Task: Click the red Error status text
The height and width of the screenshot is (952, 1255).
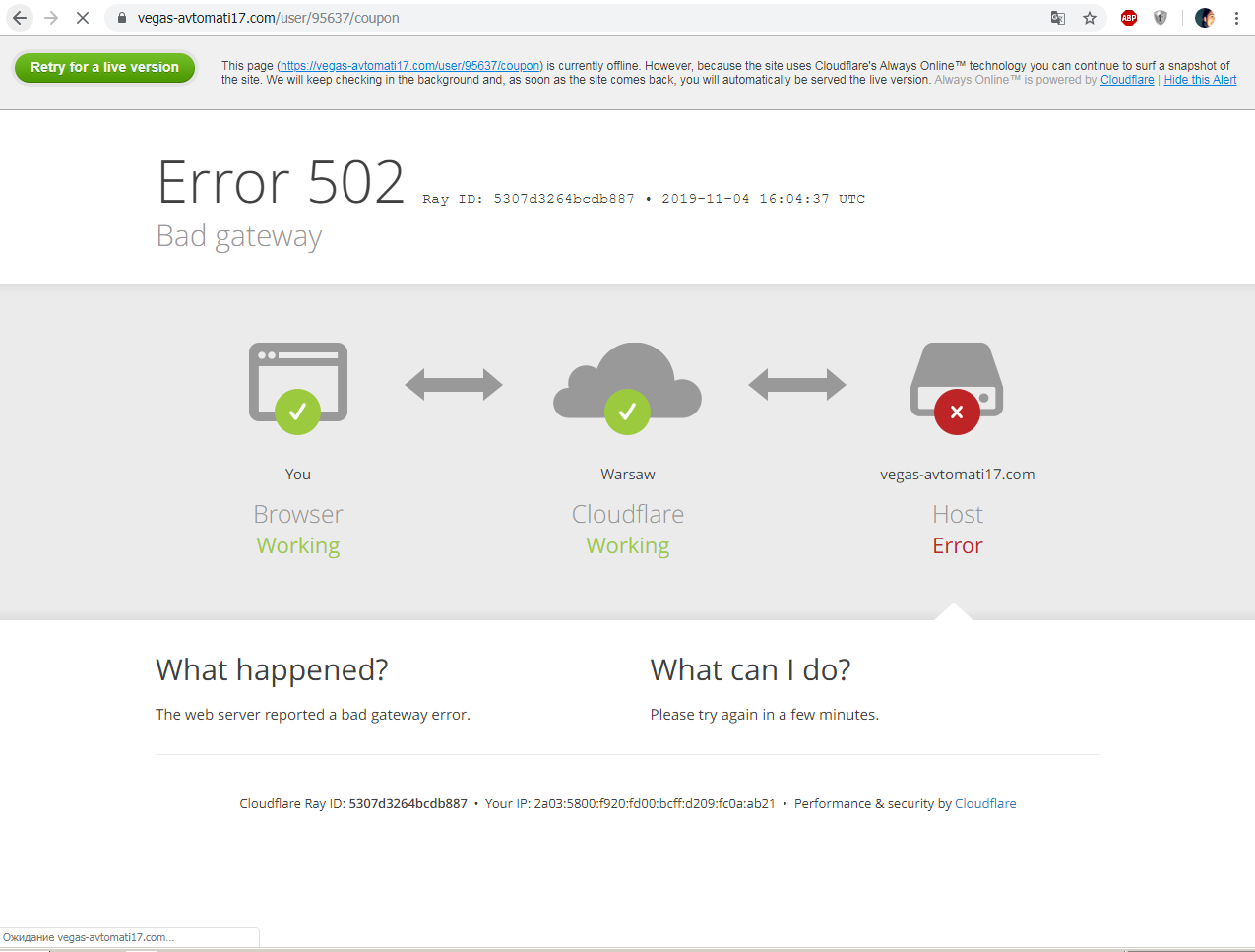Action: pos(958,545)
